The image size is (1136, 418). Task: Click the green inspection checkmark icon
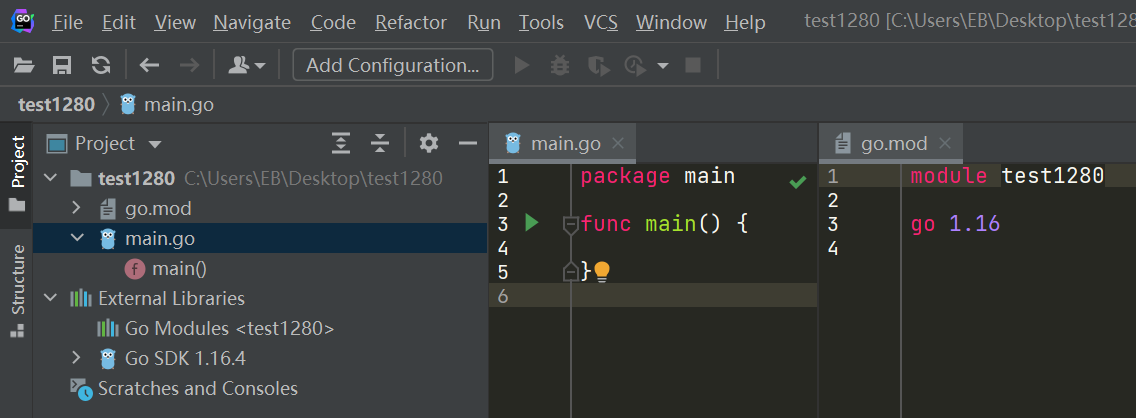click(x=798, y=182)
